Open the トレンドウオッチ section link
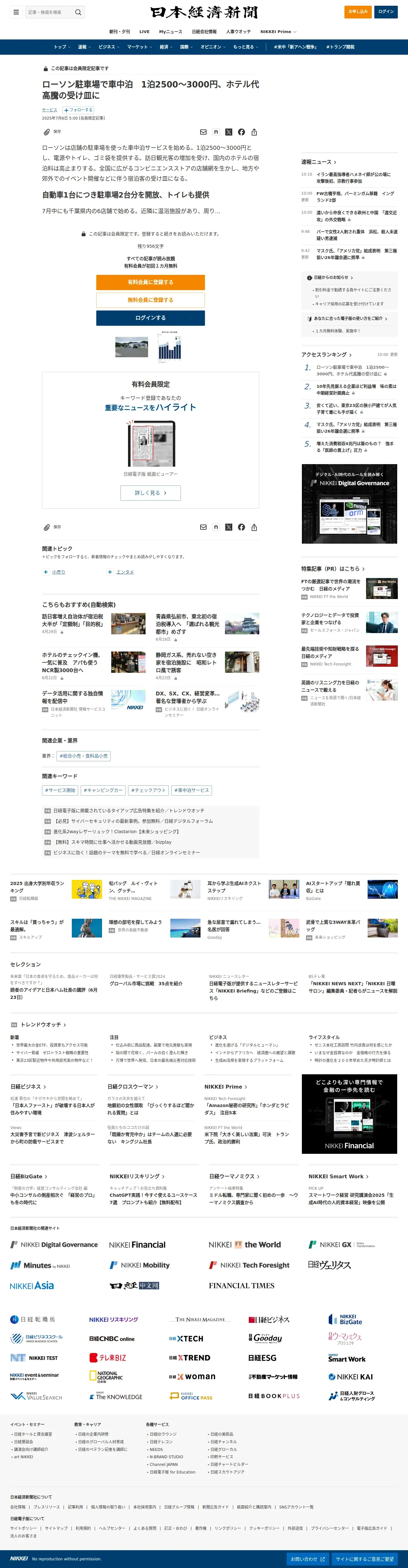This screenshot has width=408, height=1568. pos(43,1024)
